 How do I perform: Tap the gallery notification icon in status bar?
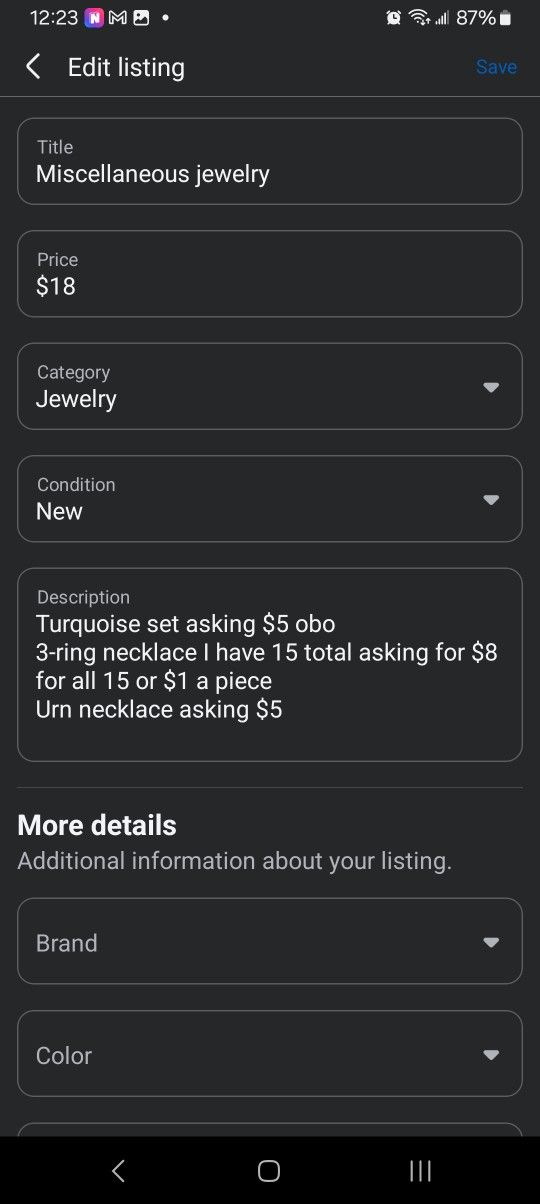[x=141, y=18]
